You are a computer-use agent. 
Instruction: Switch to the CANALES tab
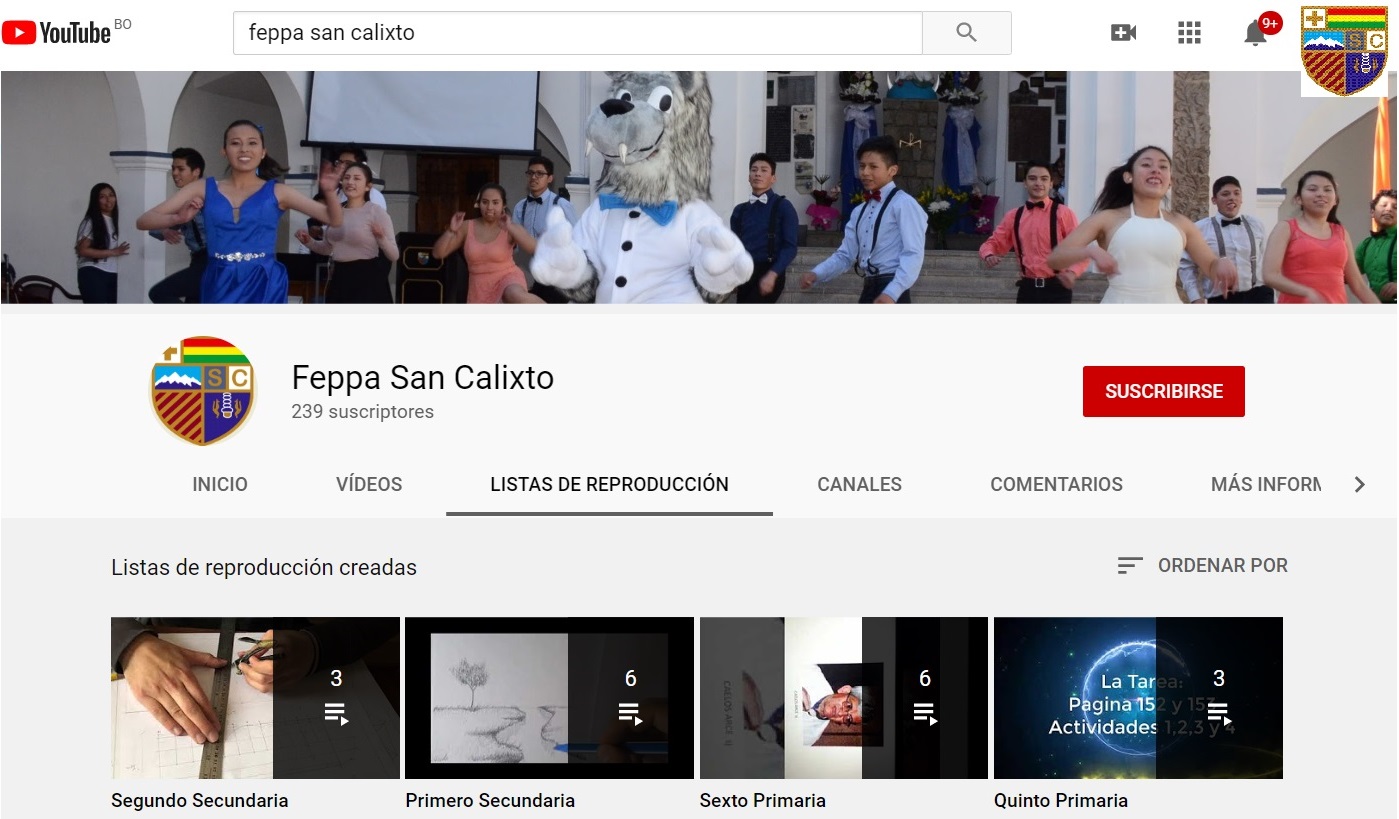click(x=859, y=485)
